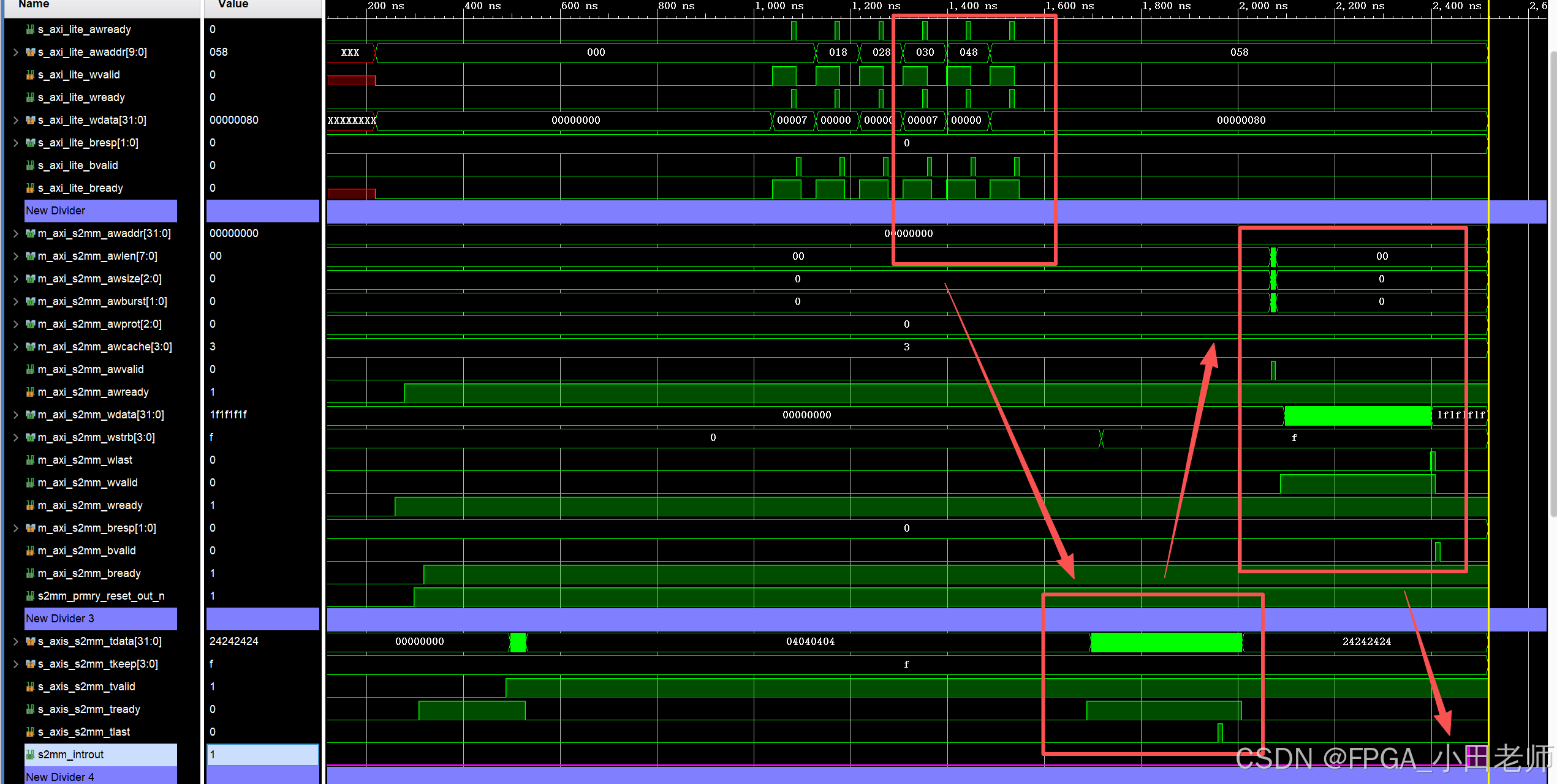1557x784 pixels.
Task: Expand the s_axis_s2mm_tkeep[3:0] bus
Action: 15,664
